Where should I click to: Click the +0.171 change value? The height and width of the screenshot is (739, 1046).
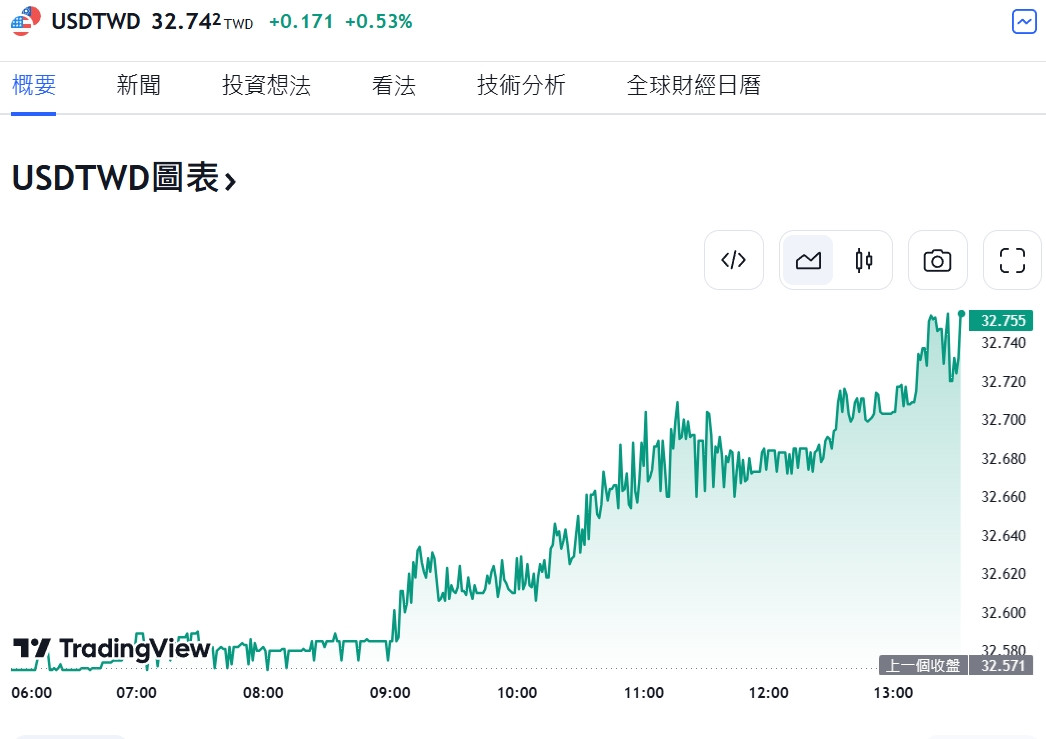point(301,21)
